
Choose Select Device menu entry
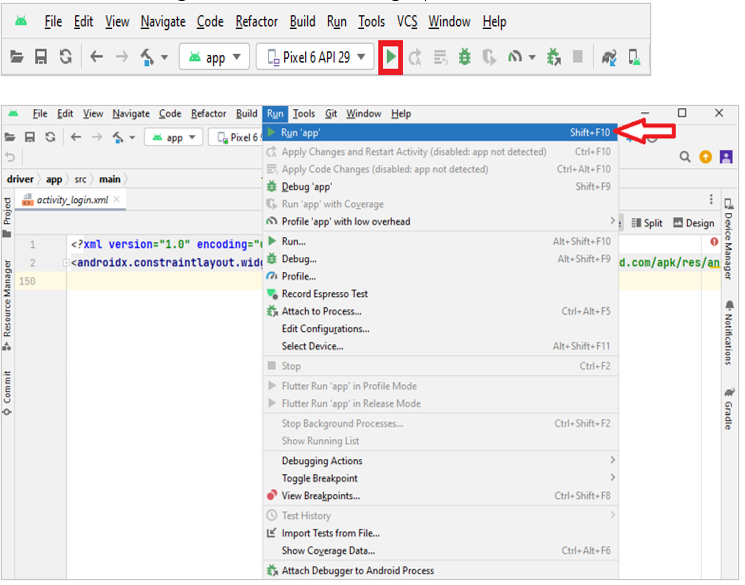point(440,346)
